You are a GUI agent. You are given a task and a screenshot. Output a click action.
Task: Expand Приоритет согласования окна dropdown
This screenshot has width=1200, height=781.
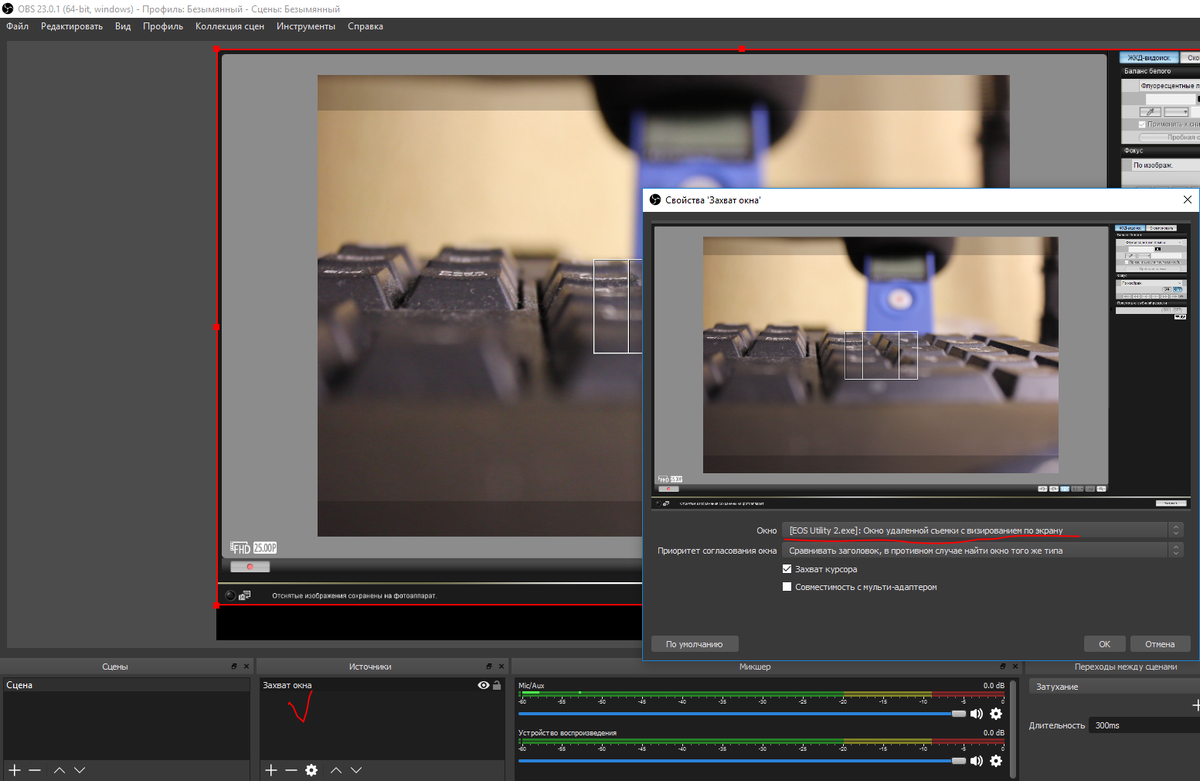[983, 549]
